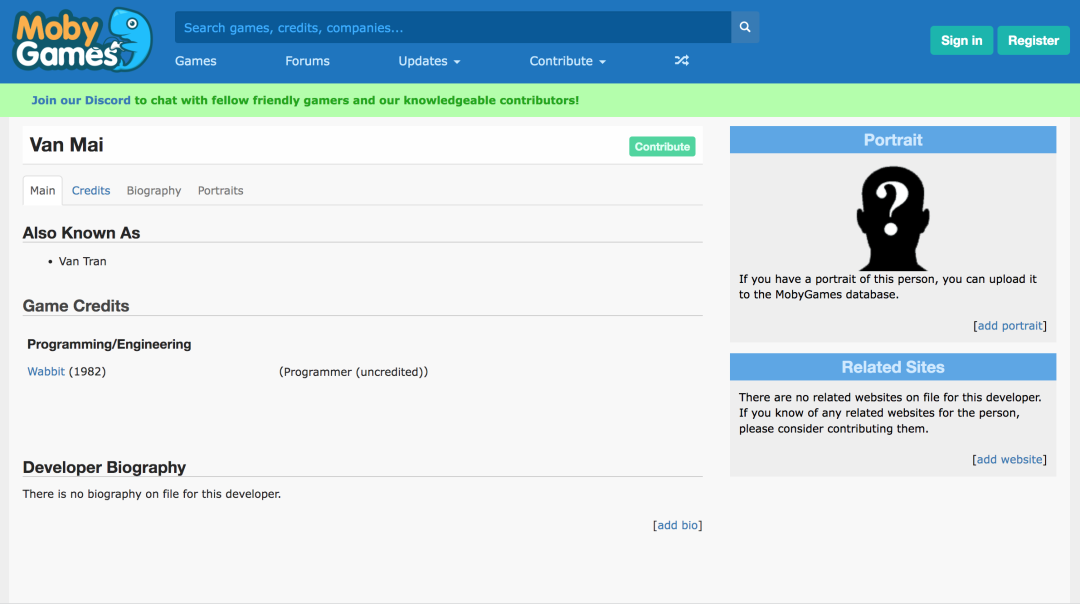Click the placeholder portrait silhouette

(893, 218)
